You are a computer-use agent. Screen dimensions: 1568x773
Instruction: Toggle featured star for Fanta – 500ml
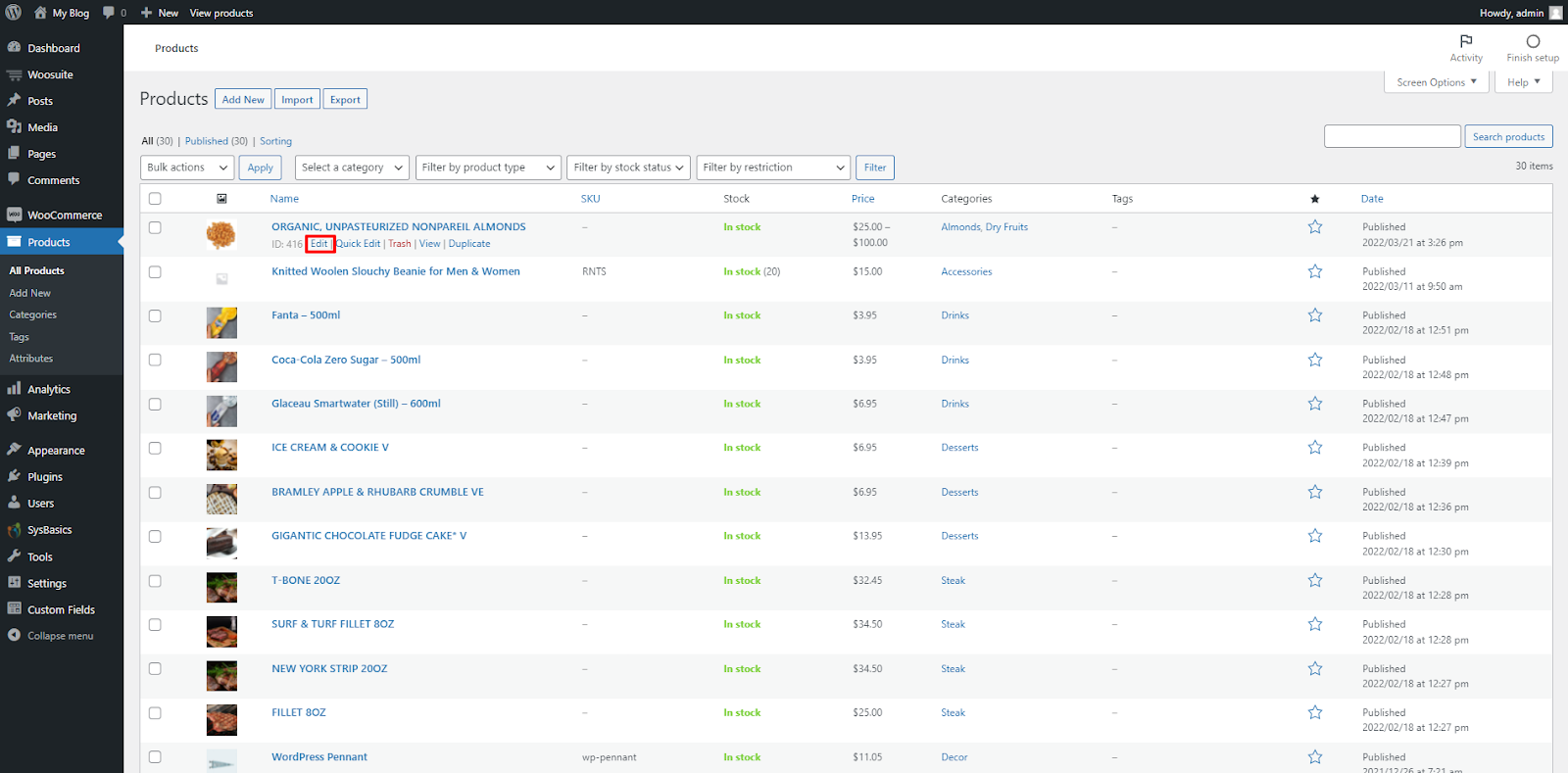click(x=1315, y=315)
